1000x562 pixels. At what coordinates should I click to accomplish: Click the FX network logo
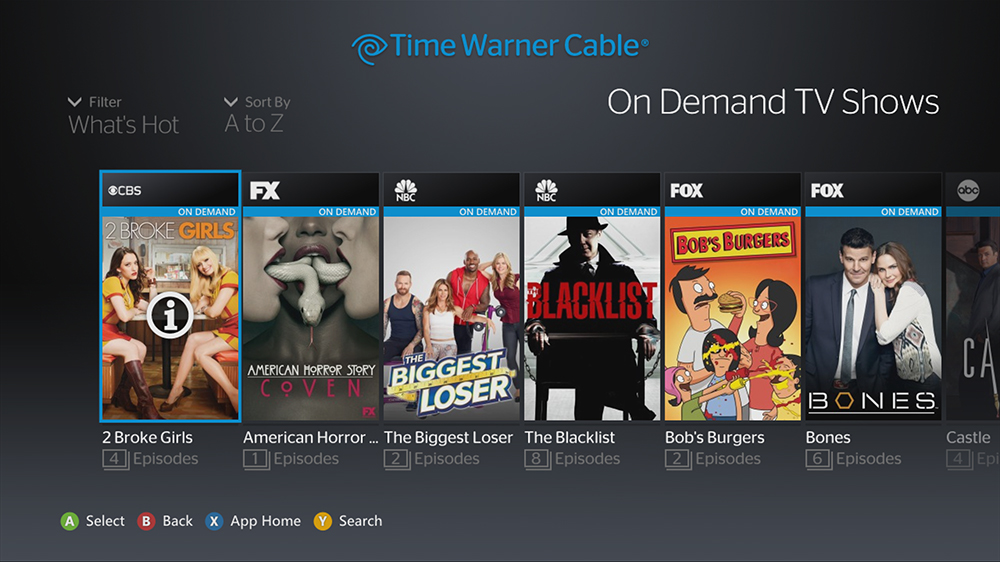[265, 190]
